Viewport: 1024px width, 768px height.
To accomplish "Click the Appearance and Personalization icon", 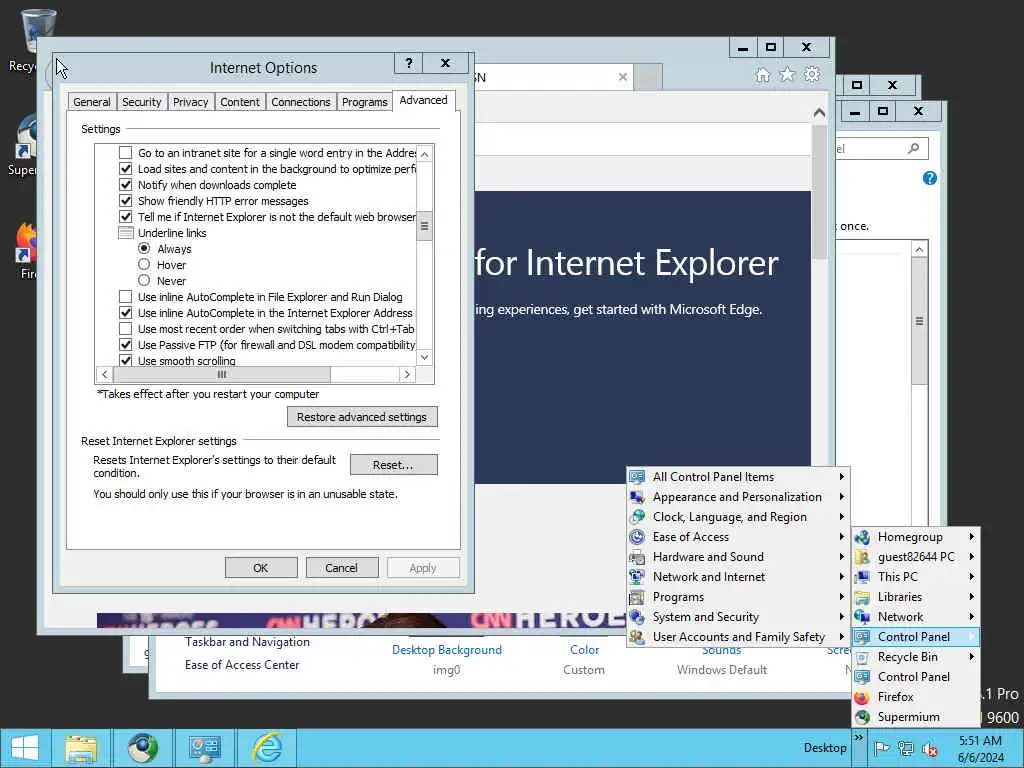I will point(637,497).
